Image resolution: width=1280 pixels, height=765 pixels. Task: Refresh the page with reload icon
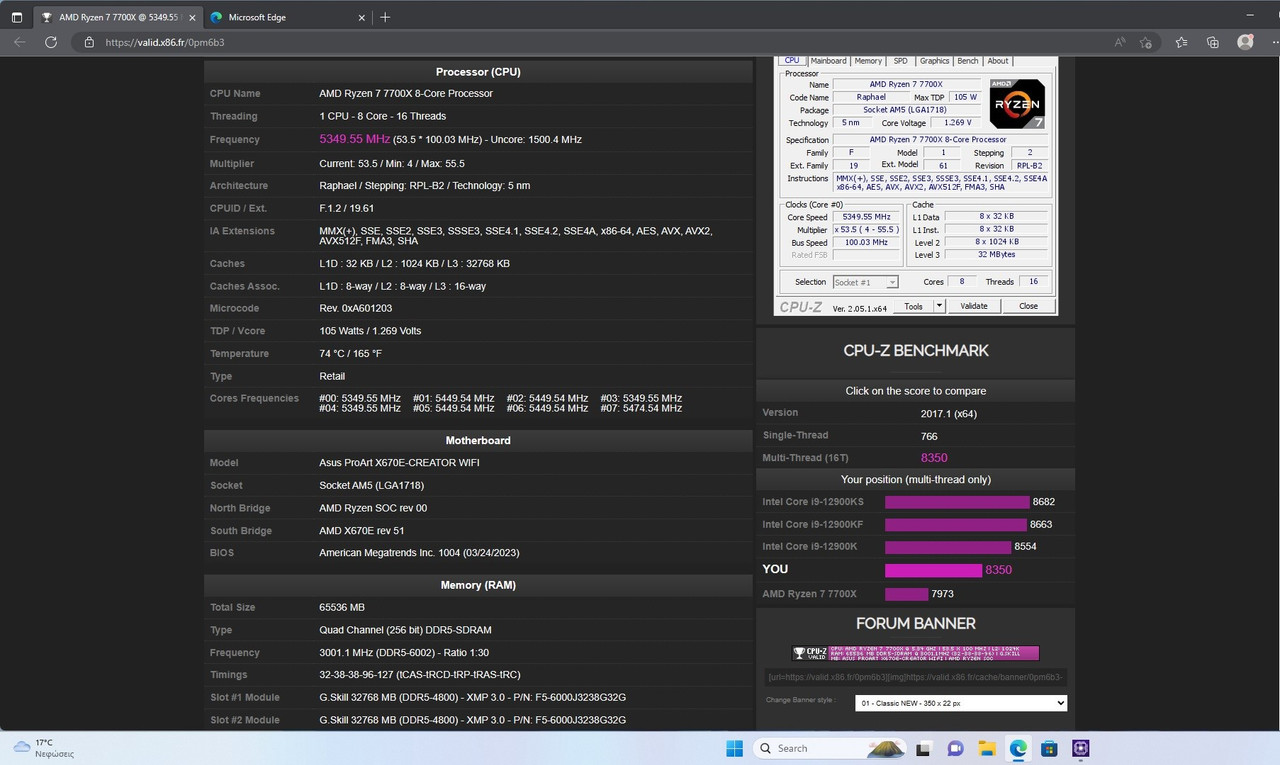51,42
